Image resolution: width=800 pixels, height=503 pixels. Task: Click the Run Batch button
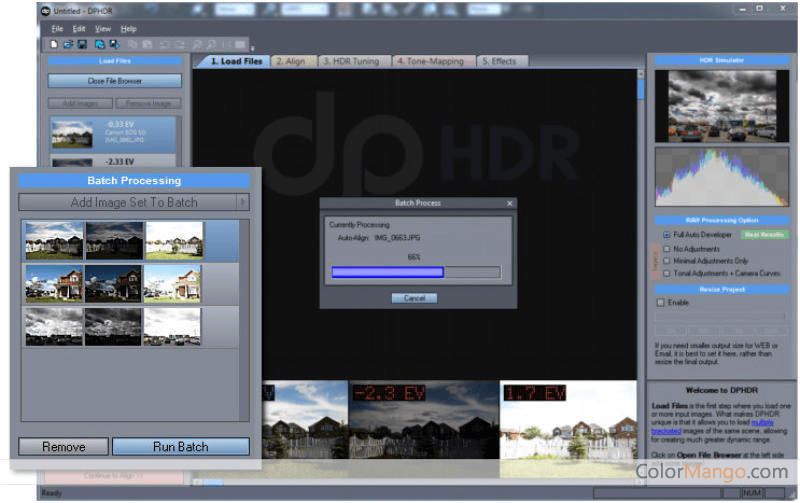coord(181,447)
